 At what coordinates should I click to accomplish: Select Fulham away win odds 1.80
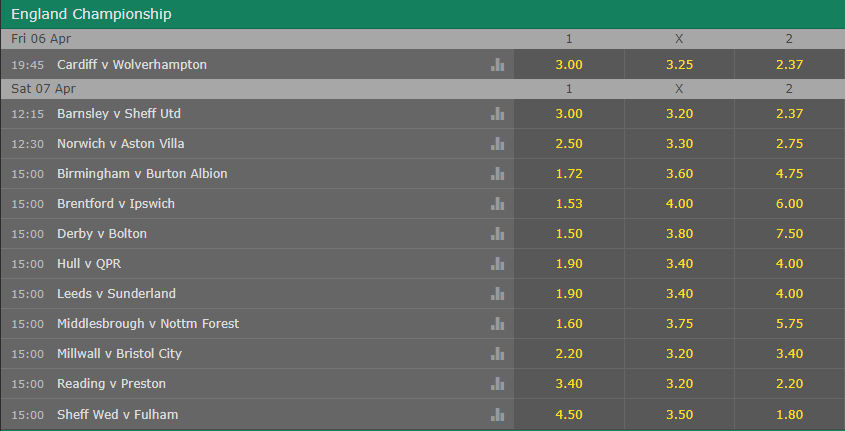click(x=789, y=414)
